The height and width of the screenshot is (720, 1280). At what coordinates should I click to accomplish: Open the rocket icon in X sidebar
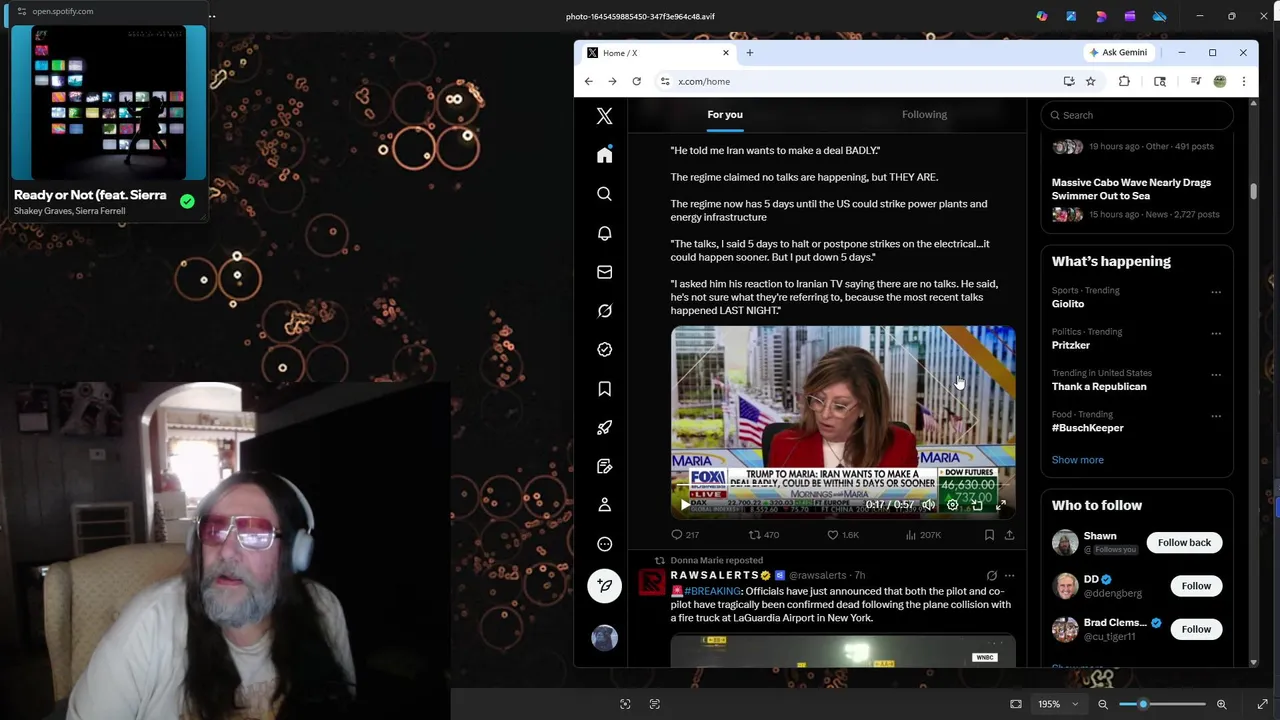click(x=604, y=427)
